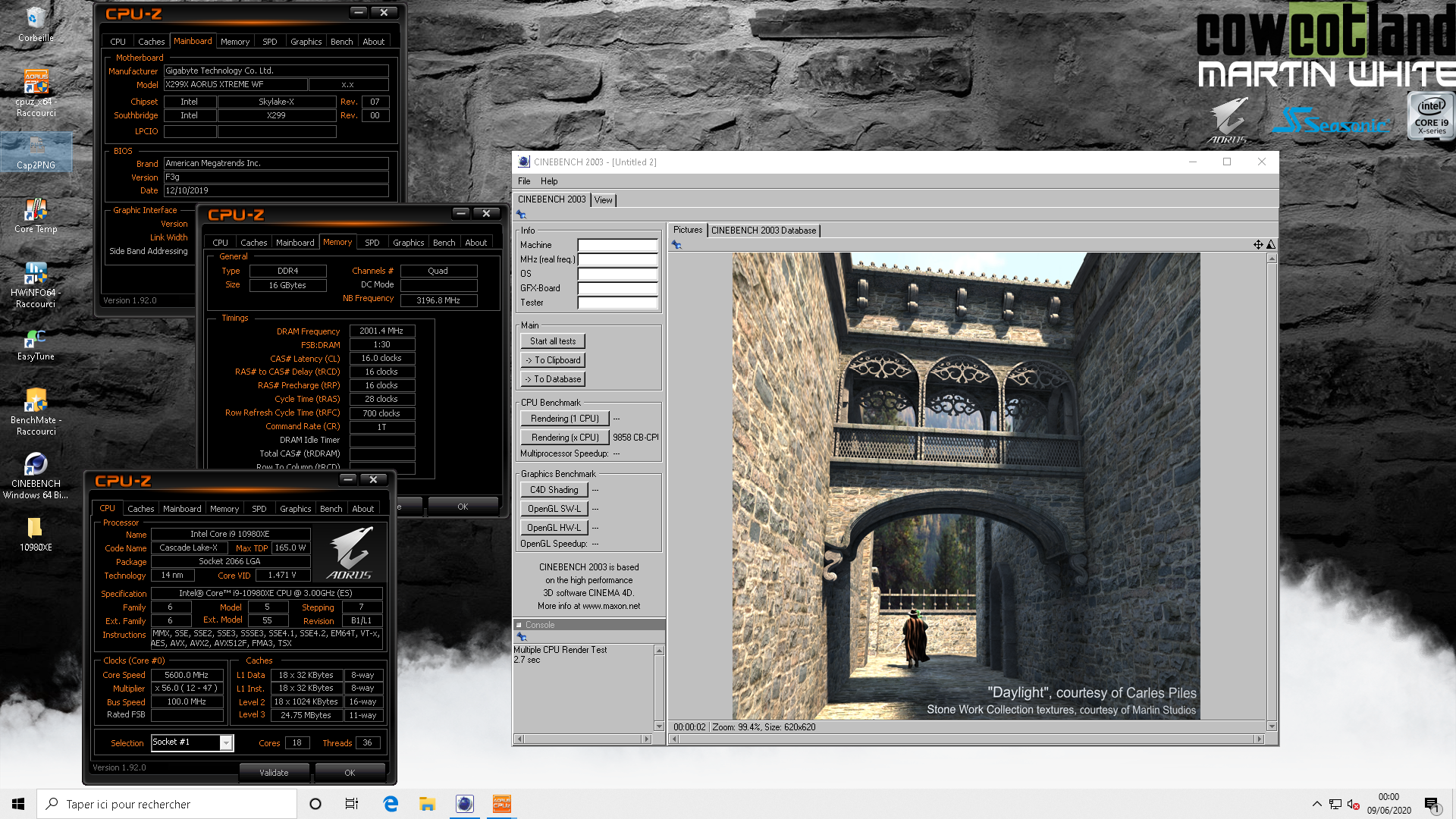This screenshot has height=819, width=1456.
Task: Open the Corbeille recycle bin desktop icon
Action: pyautogui.click(x=36, y=23)
